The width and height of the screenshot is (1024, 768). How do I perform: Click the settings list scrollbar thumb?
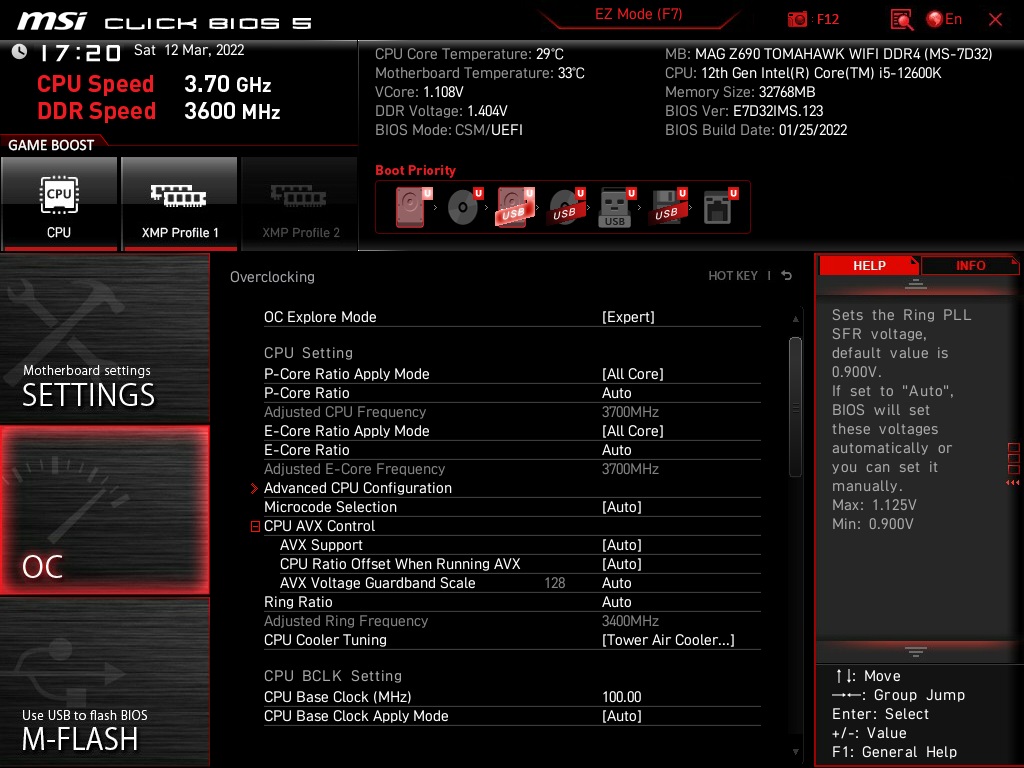tap(795, 407)
